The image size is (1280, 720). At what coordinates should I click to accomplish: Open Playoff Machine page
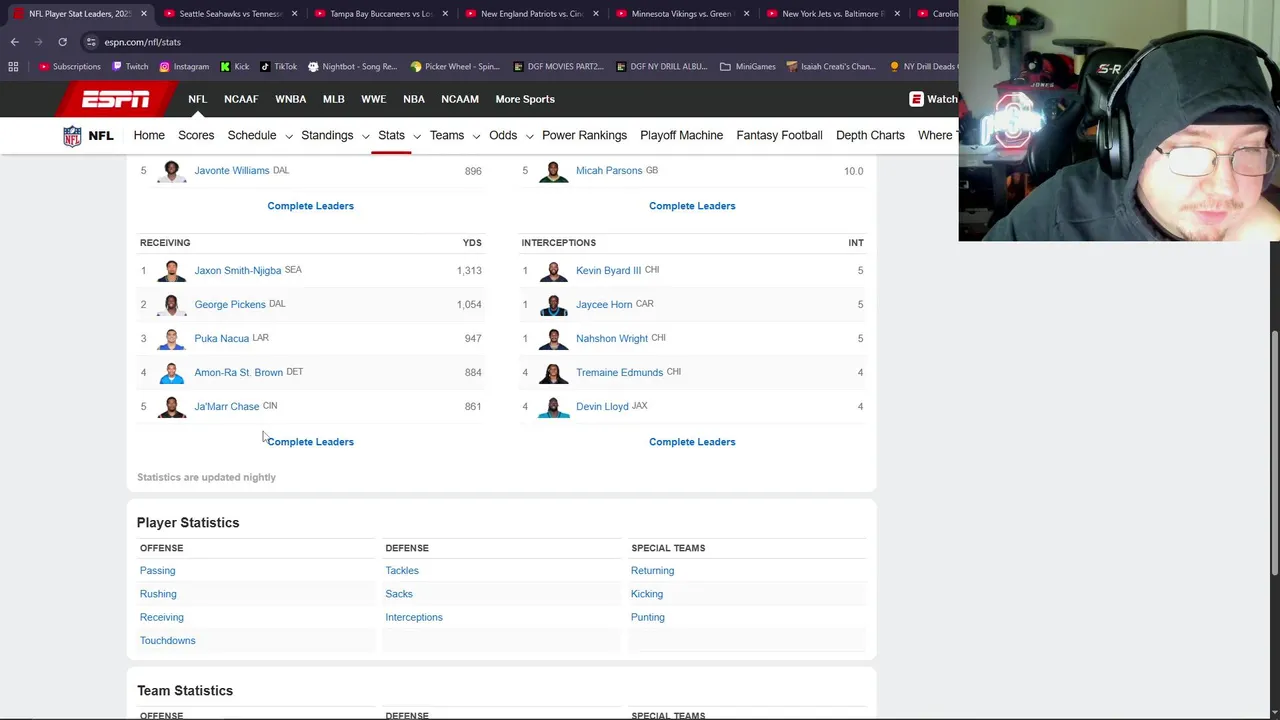681,135
